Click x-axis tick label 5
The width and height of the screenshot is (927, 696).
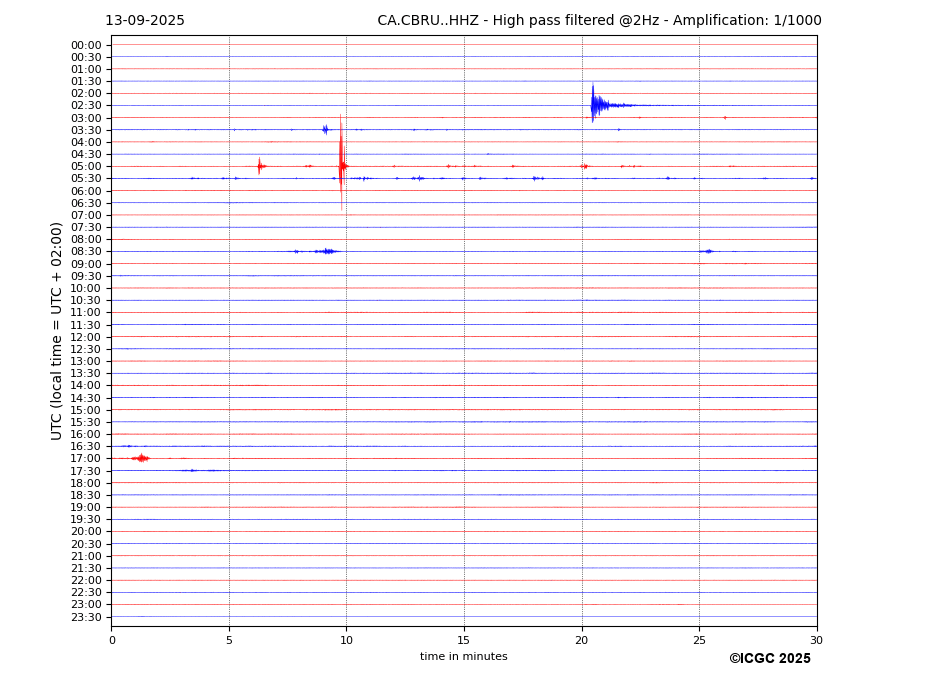click(x=229, y=640)
